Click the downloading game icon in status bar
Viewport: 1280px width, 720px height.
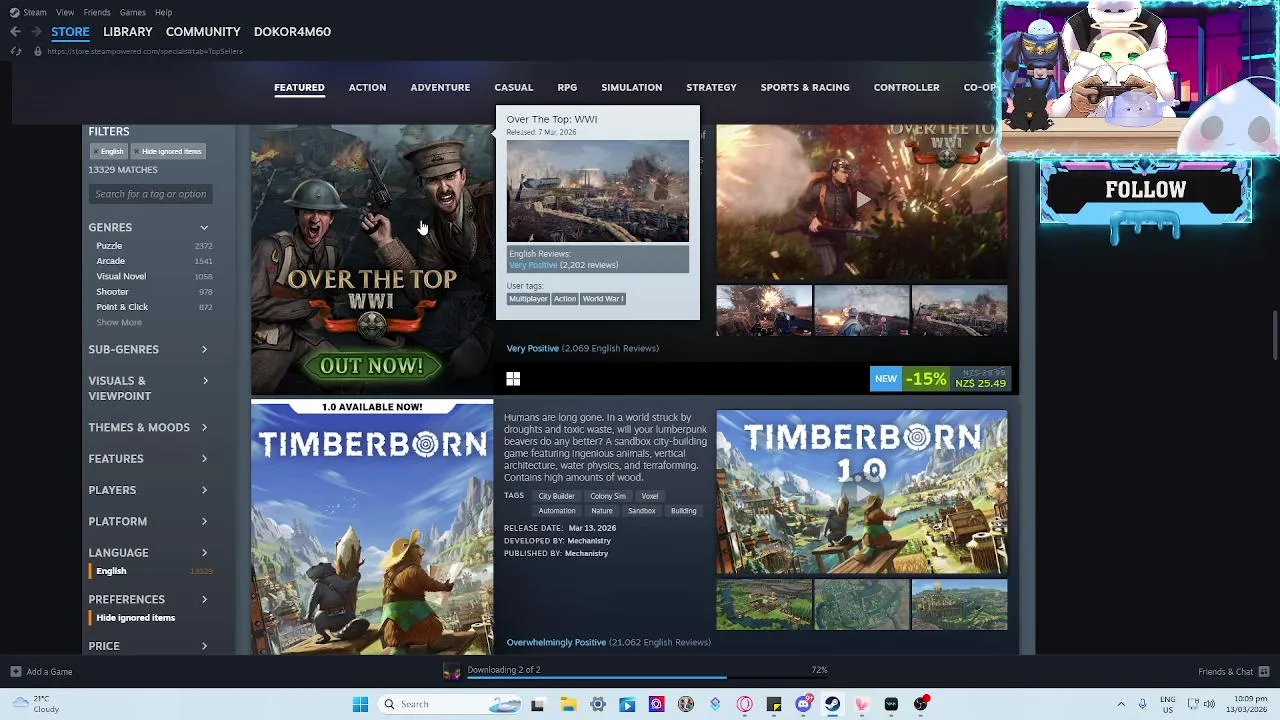452,672
